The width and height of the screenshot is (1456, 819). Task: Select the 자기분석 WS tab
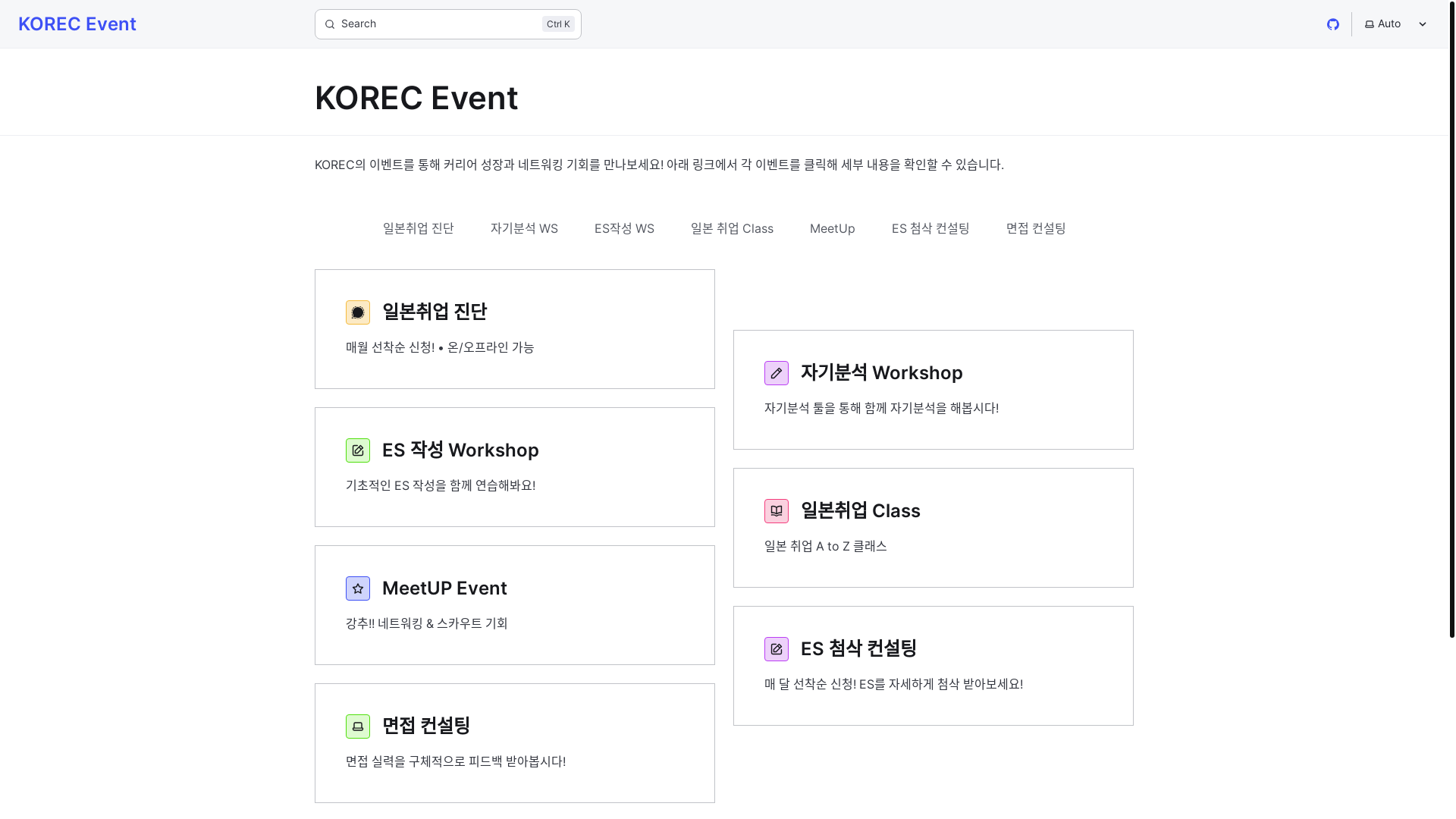[x=524, y=228]
